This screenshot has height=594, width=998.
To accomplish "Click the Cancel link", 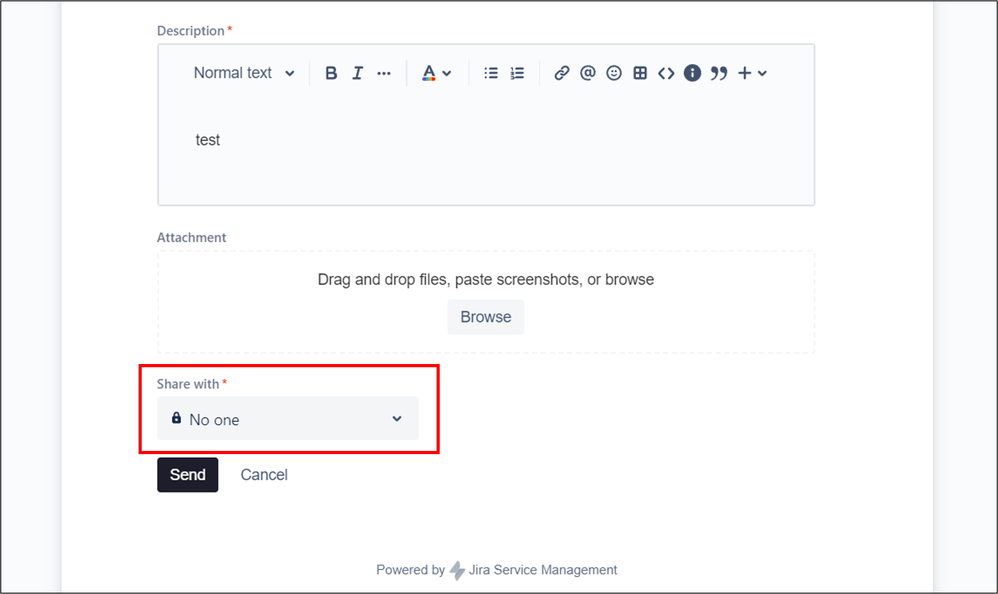I will [x=264, y=475].
